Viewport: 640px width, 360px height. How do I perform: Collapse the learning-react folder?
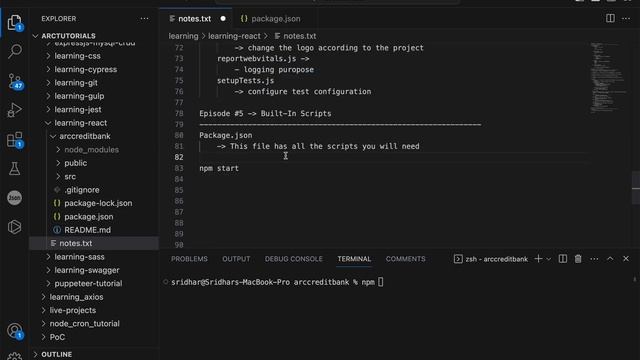pos(80,123)
